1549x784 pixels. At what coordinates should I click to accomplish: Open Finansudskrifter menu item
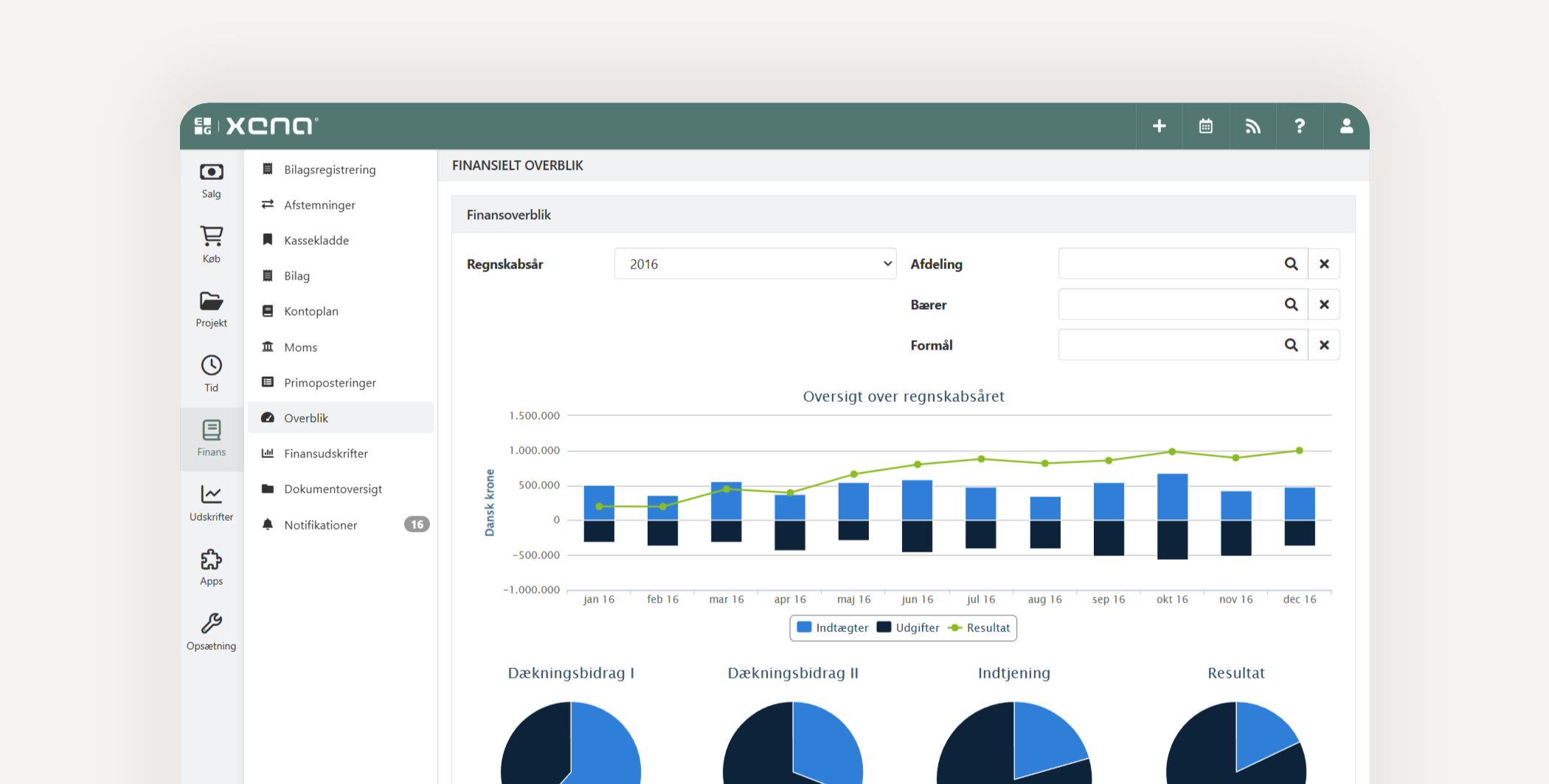[341, 454]
